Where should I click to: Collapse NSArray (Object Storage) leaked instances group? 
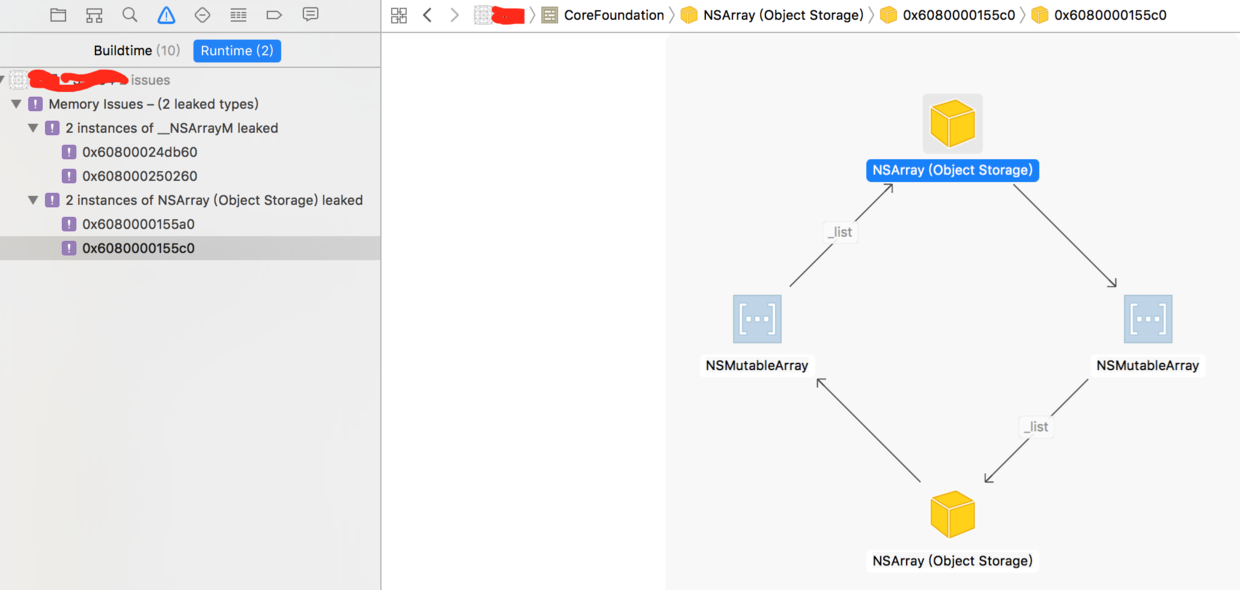pyautogui.click(x=33, y=200)
